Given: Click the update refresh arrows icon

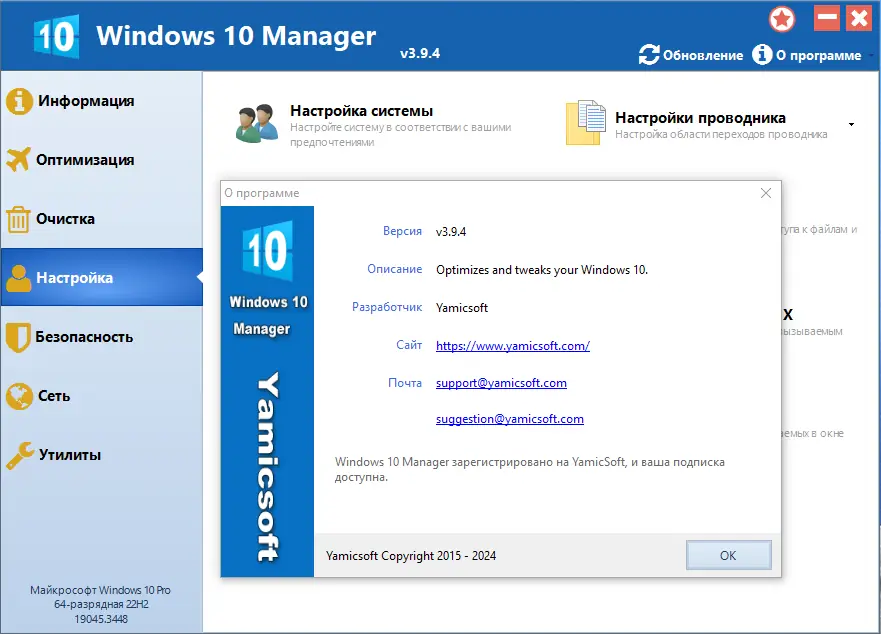Looking at the screenshot, I should [649, 55].
